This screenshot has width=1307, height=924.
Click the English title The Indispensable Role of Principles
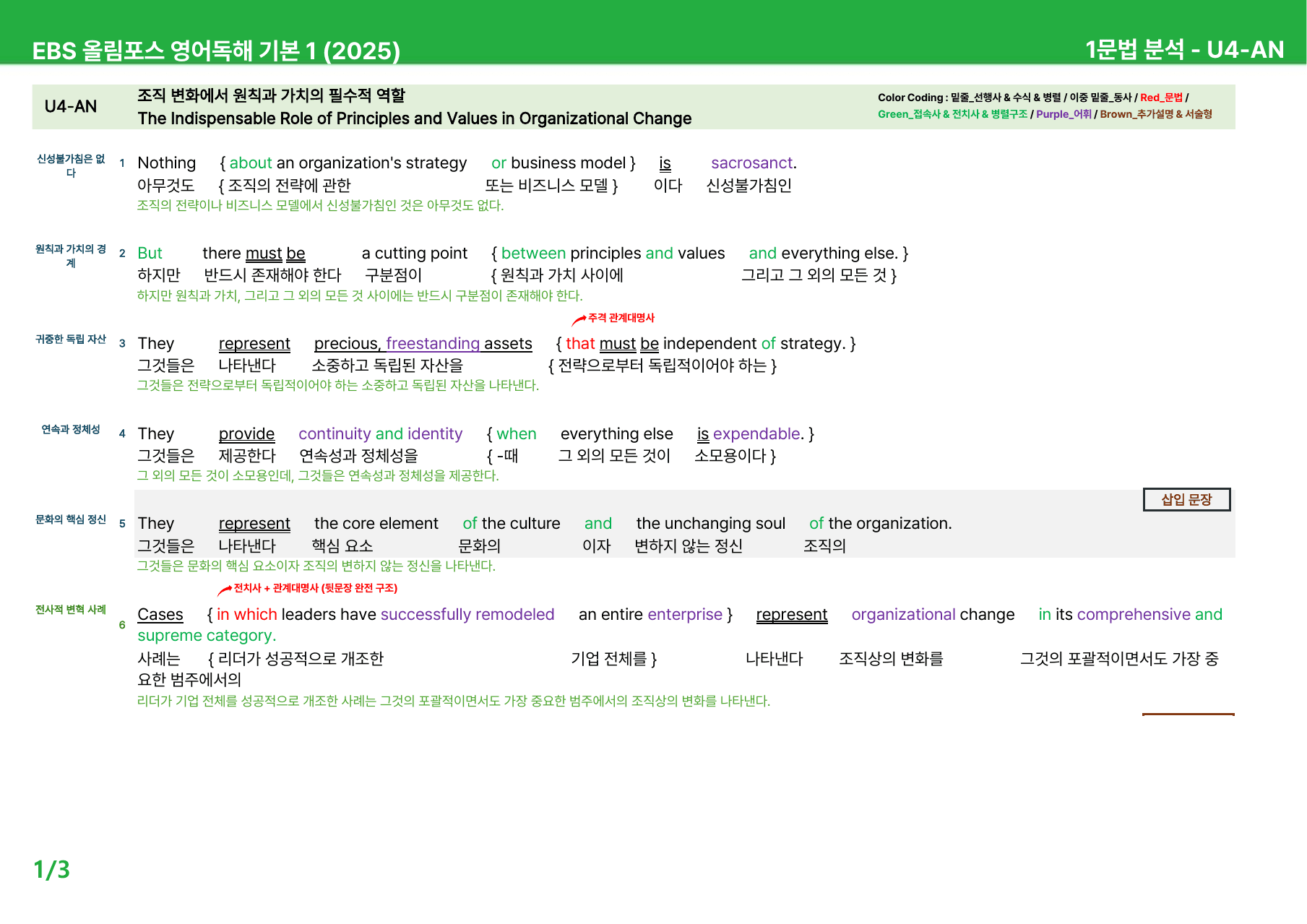click(415, 118)
